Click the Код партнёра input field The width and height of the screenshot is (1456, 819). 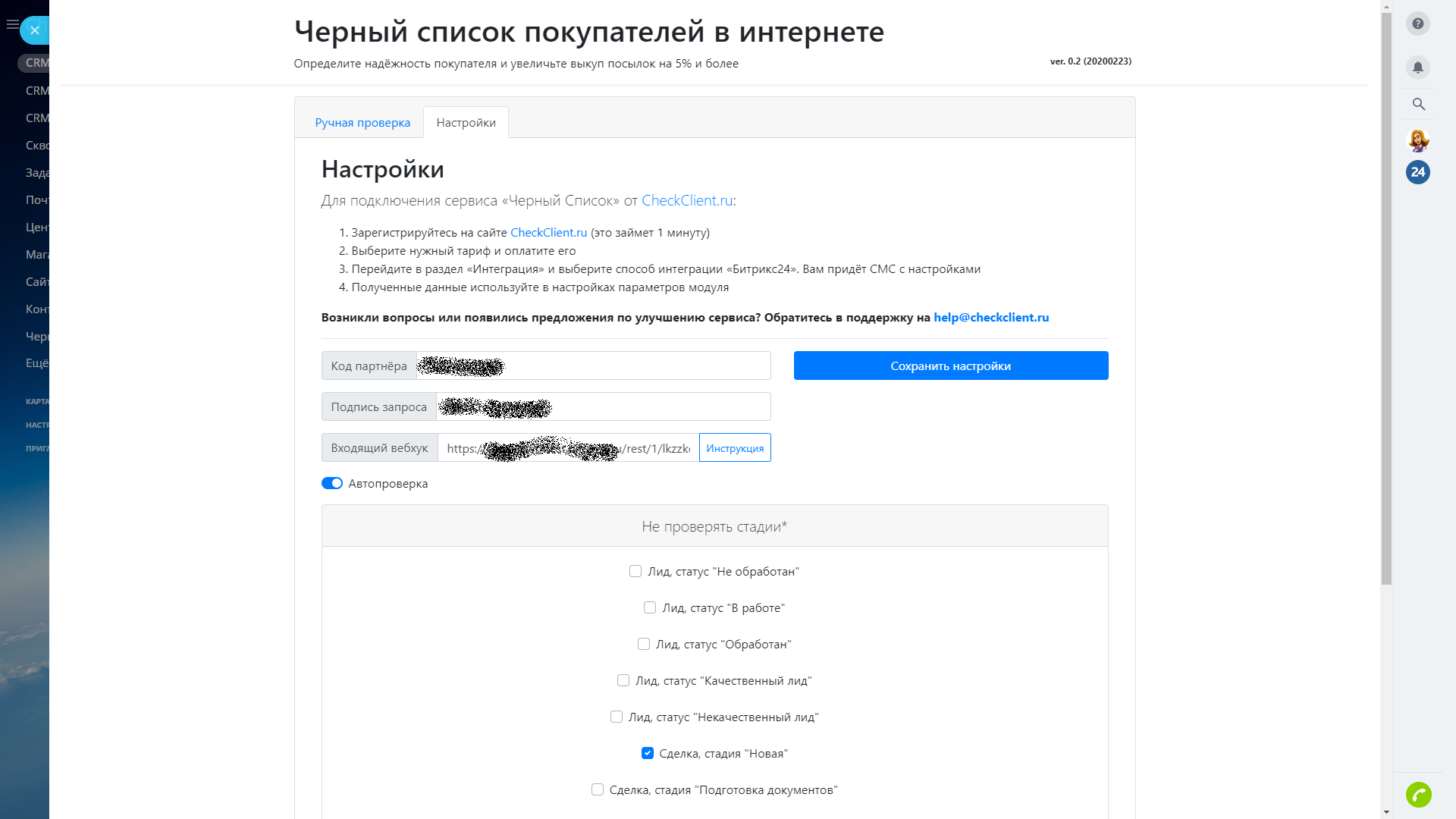(x=637, y=366)
